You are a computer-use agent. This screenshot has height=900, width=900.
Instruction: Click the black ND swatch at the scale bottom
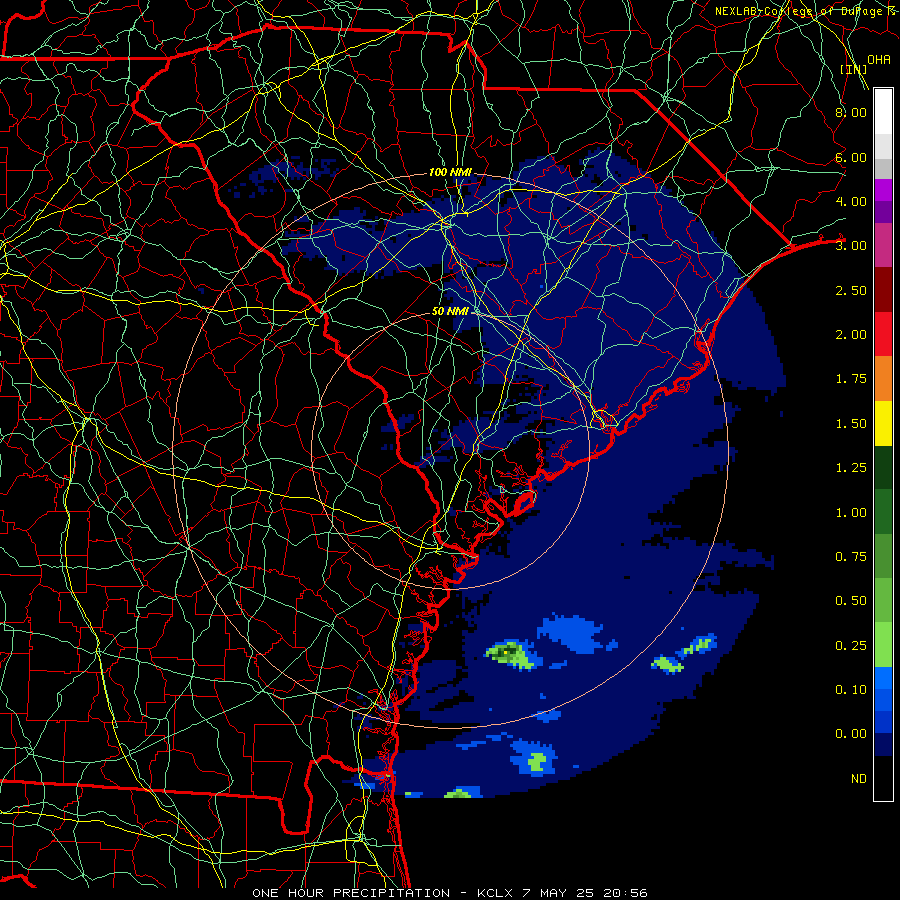click(x=883, y=778)
